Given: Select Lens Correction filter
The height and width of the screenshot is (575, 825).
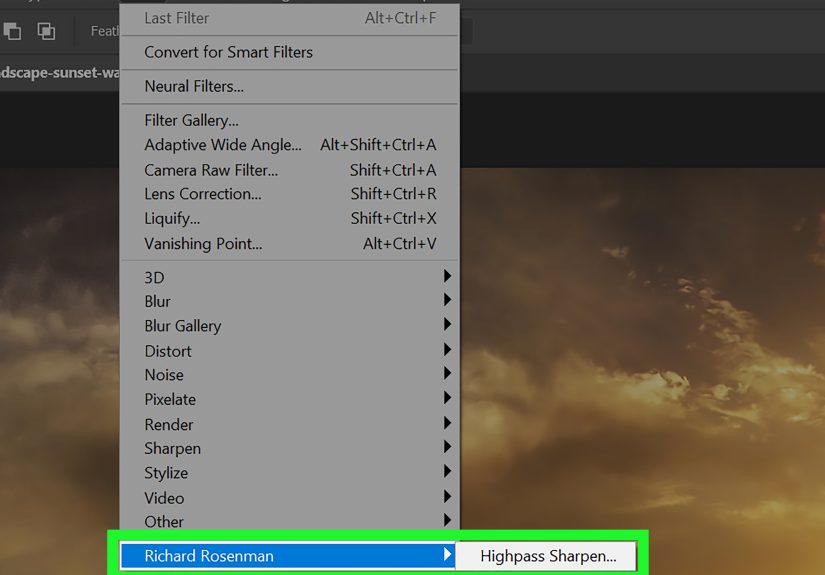Looking at the screenshot, I should [289, 194].
